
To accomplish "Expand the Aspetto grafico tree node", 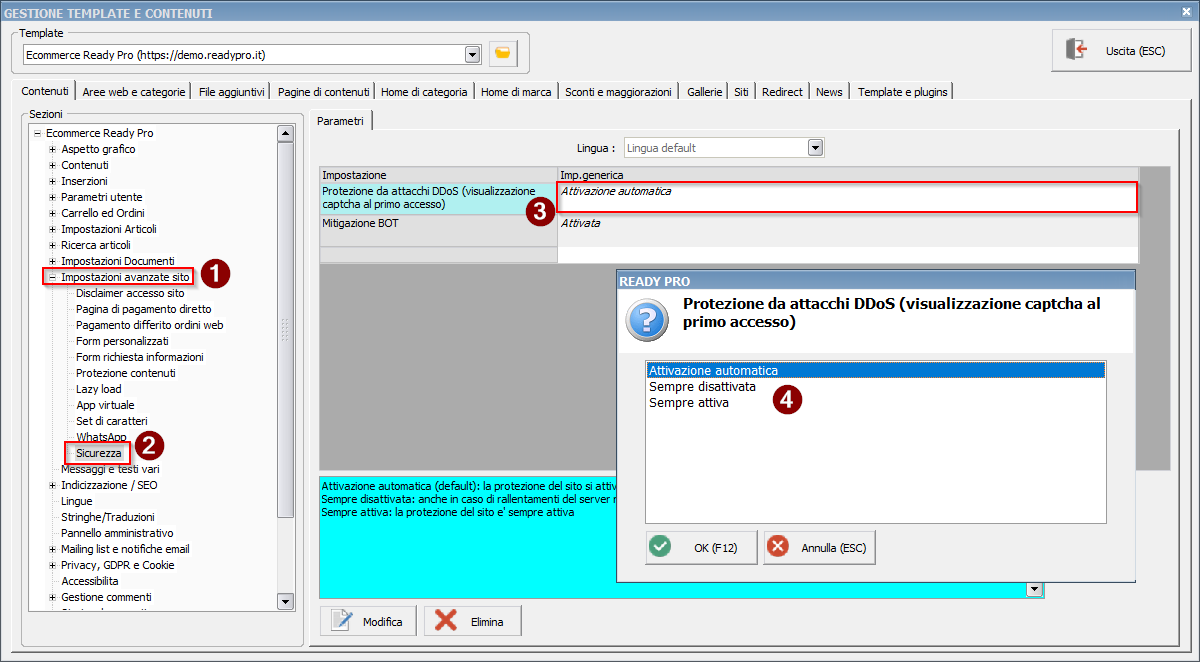I will (52, 149).
